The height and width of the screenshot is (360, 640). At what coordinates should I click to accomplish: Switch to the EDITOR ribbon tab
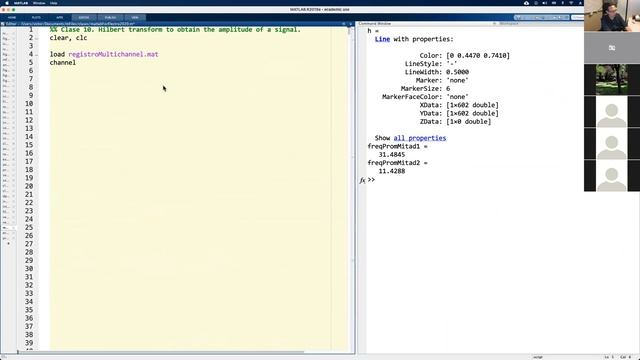click(x=84, y=18)
